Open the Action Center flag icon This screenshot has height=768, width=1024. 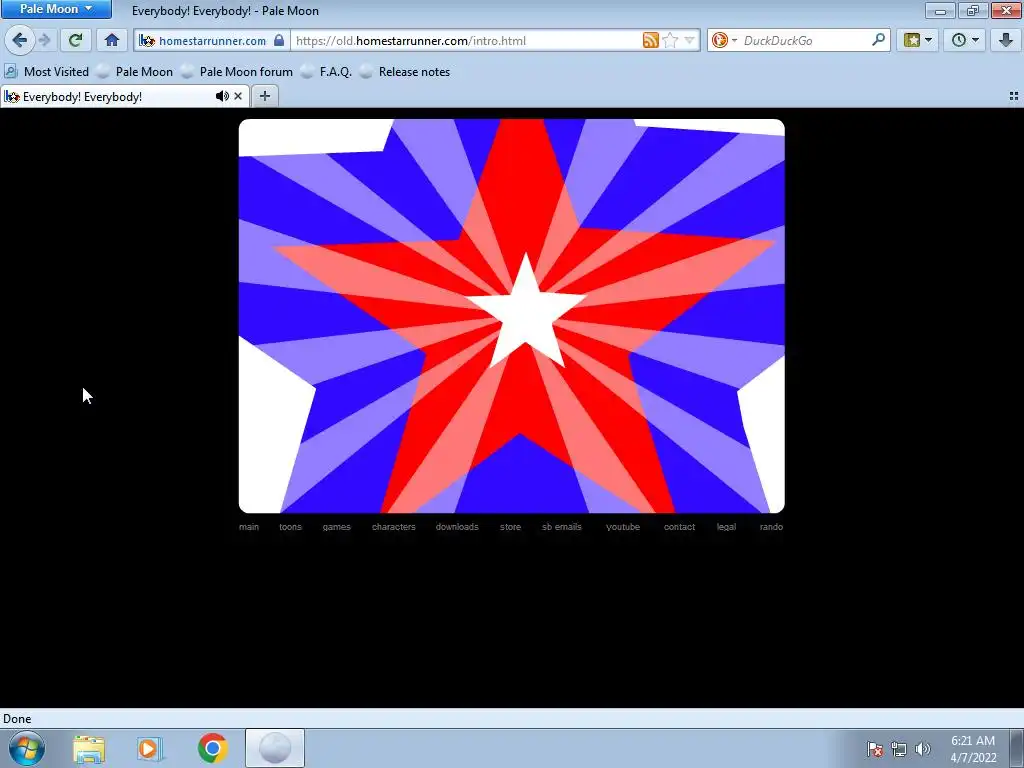pos(874,749)
